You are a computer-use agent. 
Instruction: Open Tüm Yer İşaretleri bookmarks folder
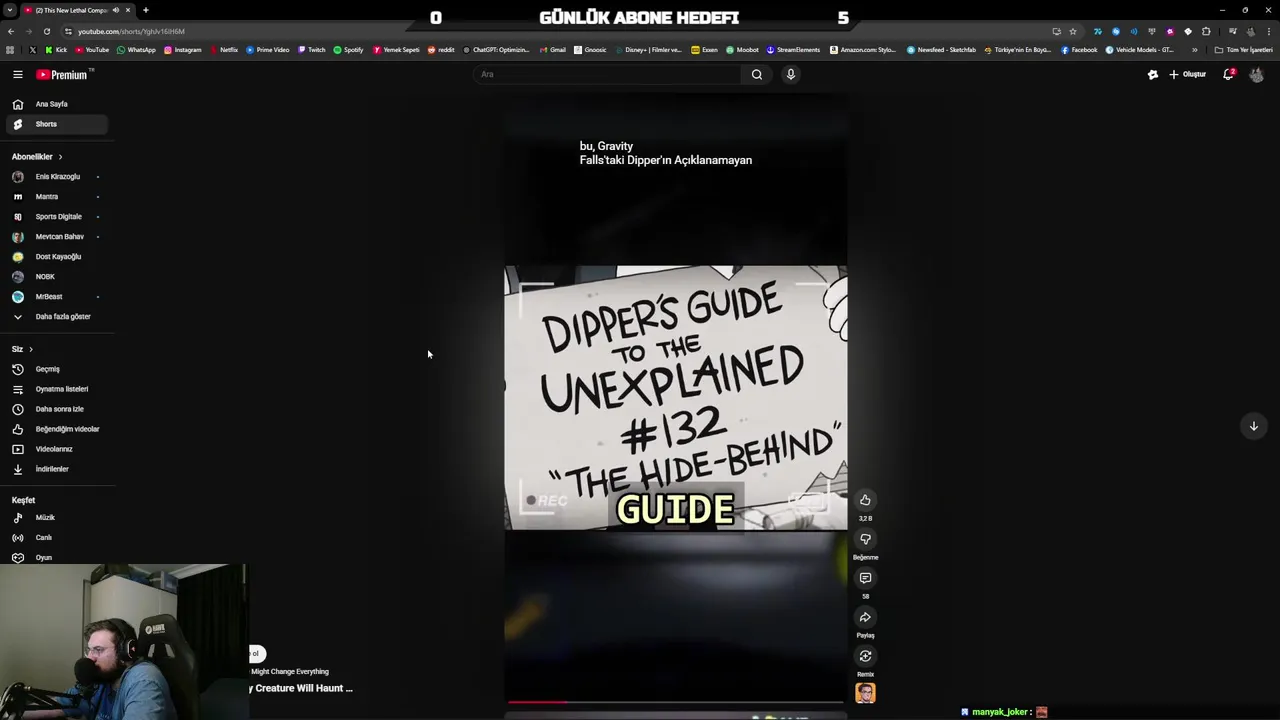[x=1244, y=50]
